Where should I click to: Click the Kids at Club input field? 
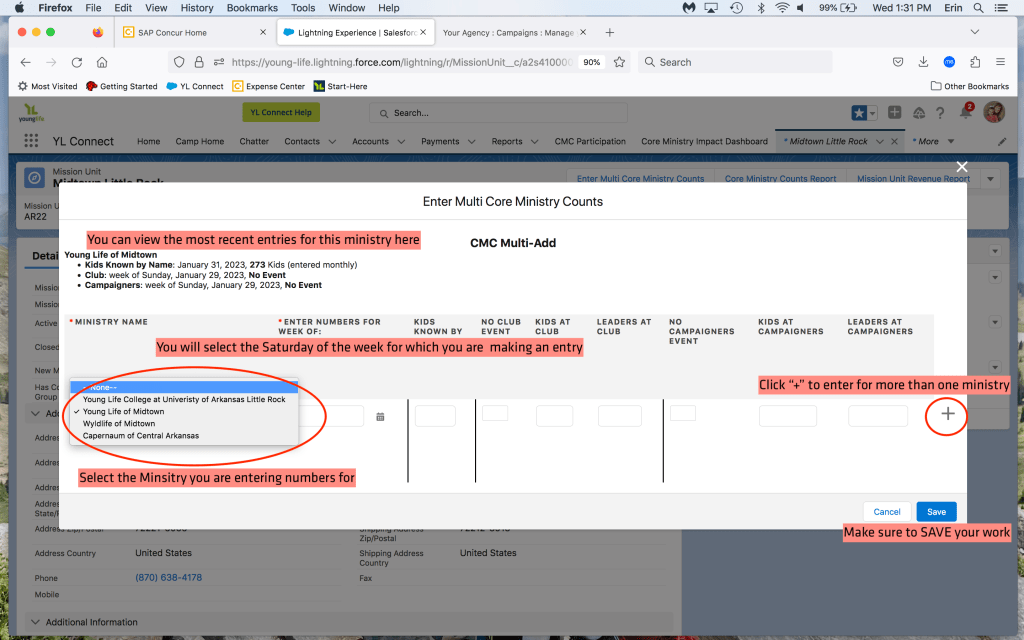click(x=554, y=416)
